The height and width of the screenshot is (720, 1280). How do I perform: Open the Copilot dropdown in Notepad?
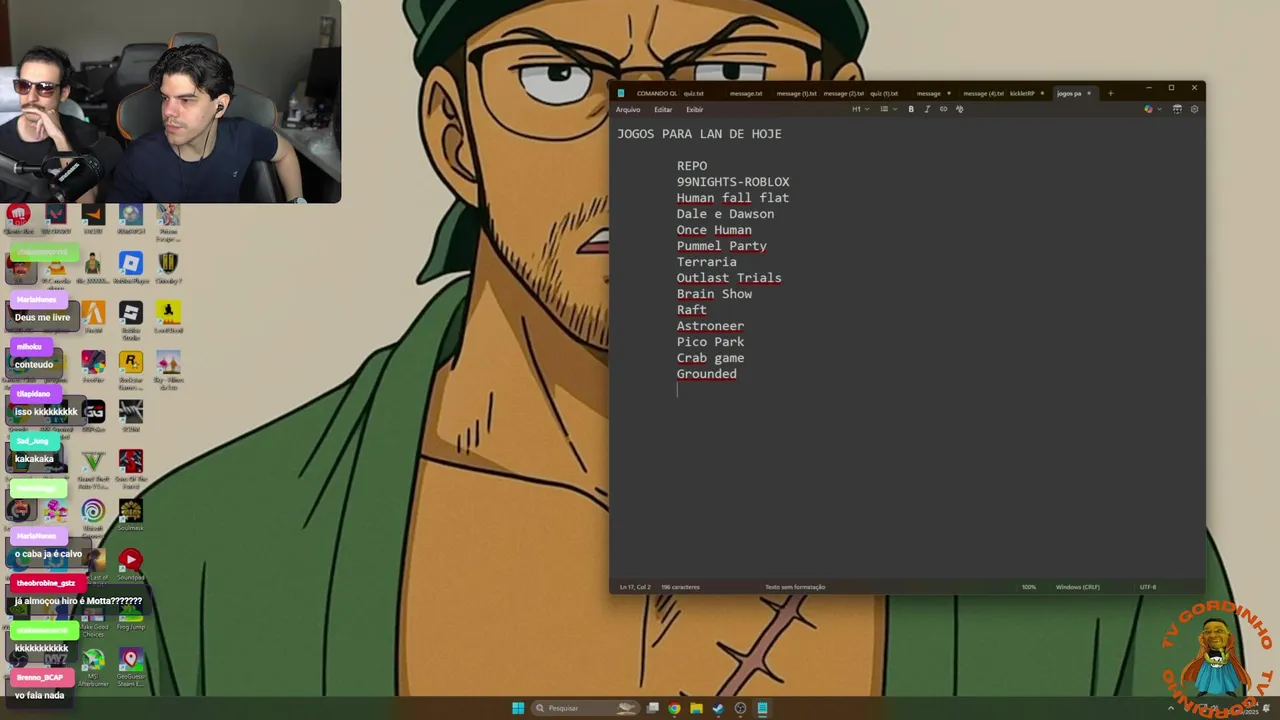pos(1153,109)
